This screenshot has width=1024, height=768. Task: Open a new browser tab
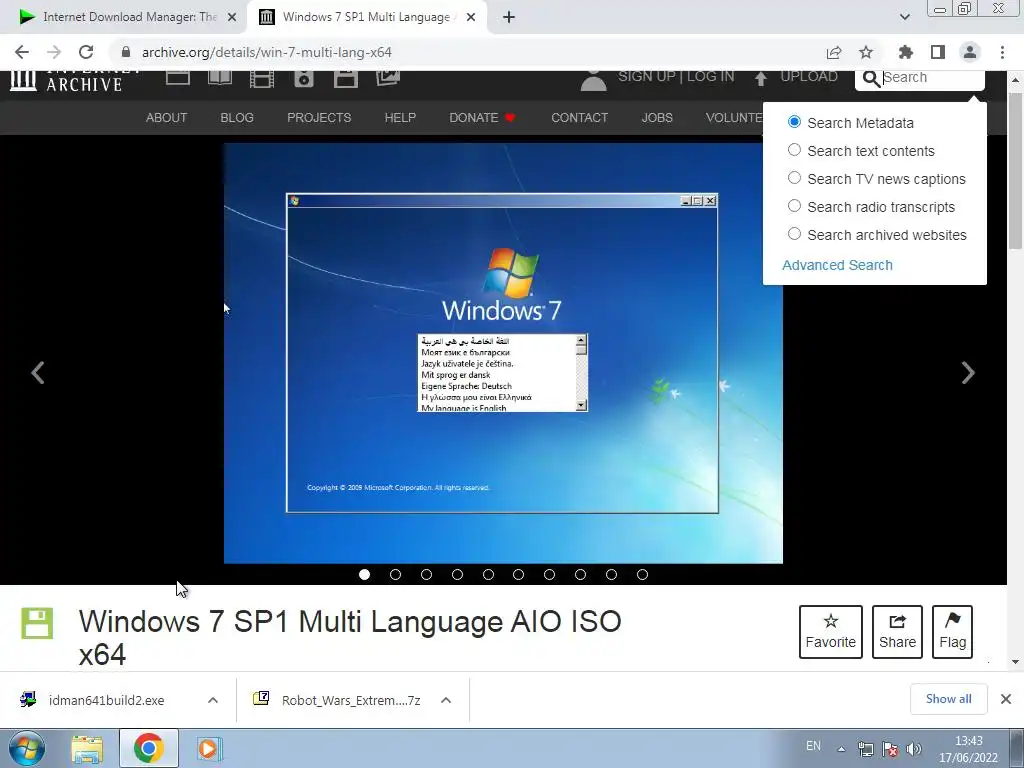(x=509, y=17)
